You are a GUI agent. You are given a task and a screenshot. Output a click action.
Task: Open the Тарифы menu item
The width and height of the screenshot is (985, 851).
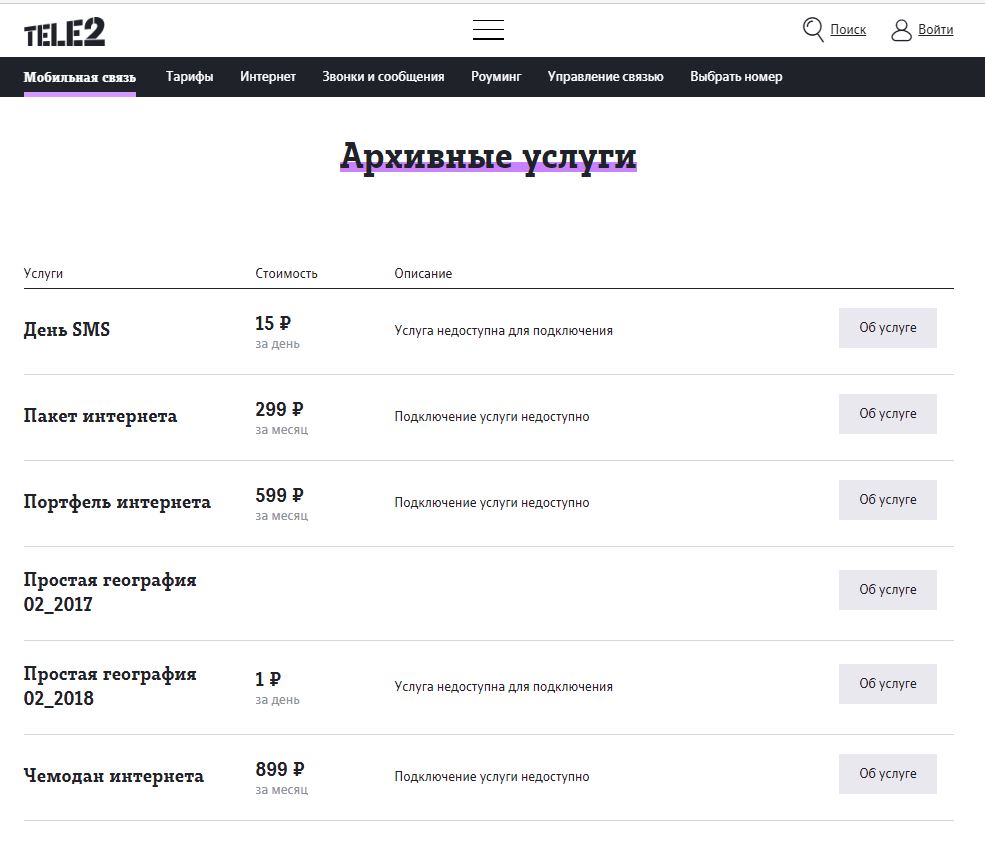189,77
